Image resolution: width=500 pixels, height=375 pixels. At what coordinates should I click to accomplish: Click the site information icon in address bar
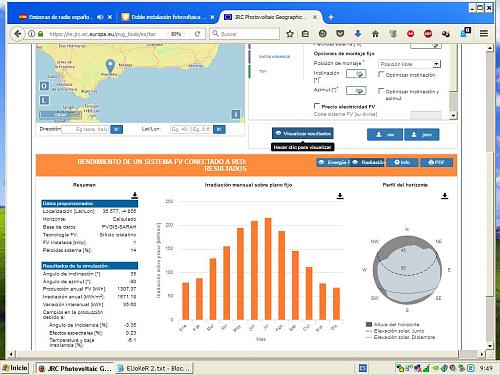coord(31,34)
